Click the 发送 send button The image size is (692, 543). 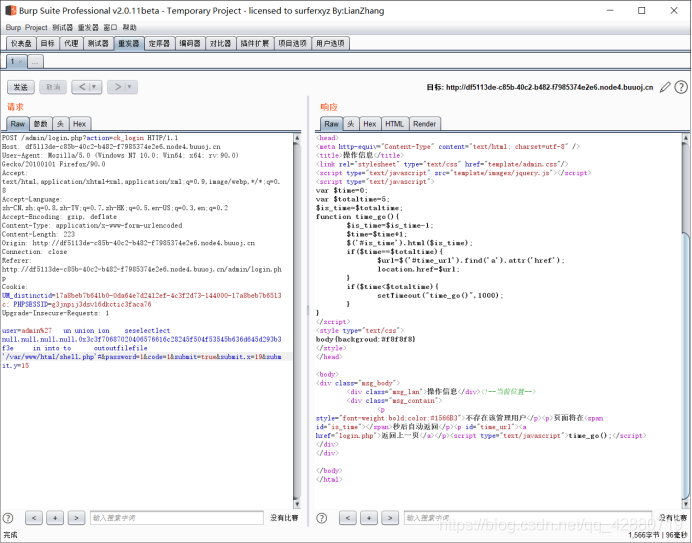point(21,87)
